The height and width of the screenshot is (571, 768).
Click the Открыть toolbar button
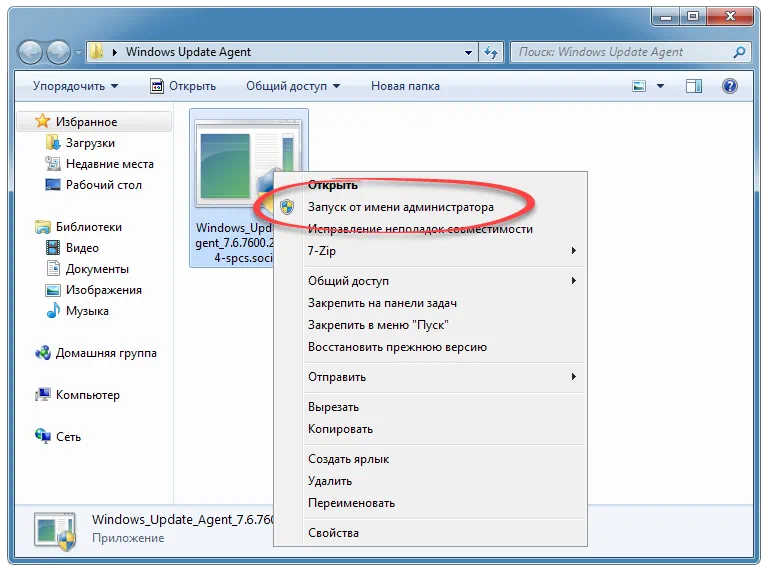tap(183, 86)
